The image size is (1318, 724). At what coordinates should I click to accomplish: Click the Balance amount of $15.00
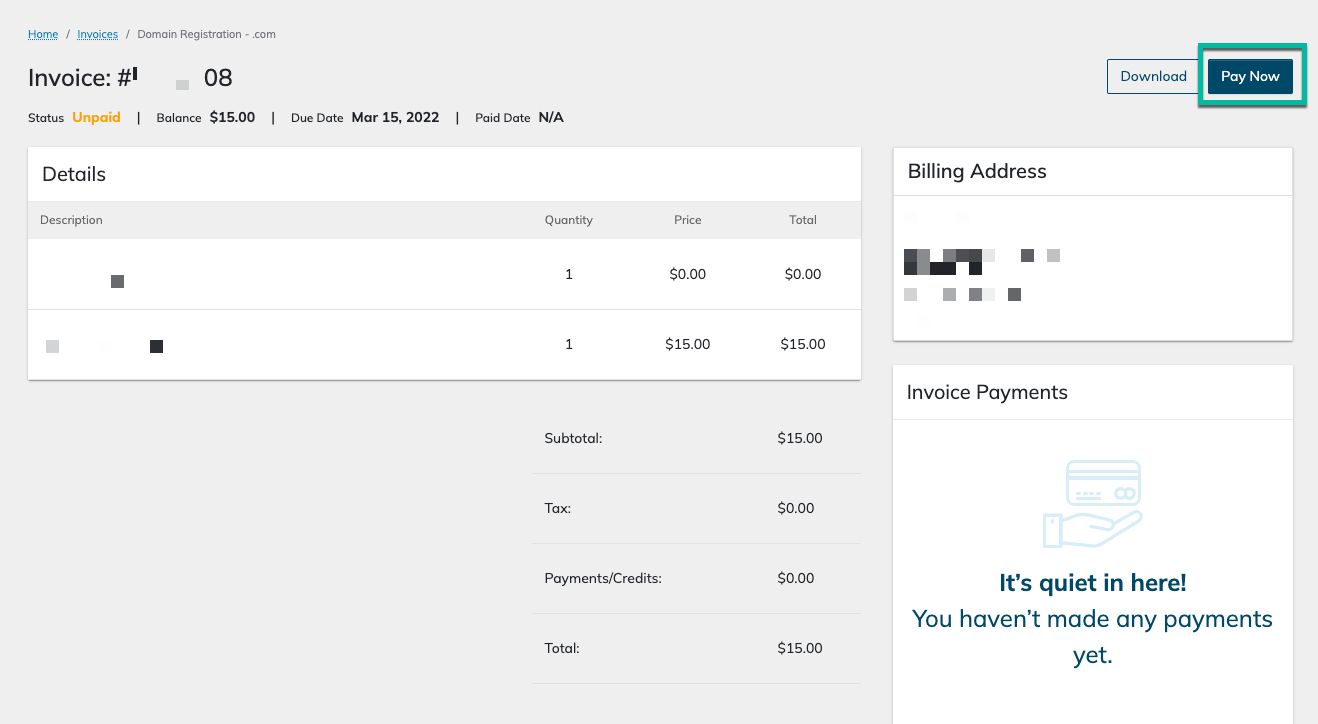point(232,117)
